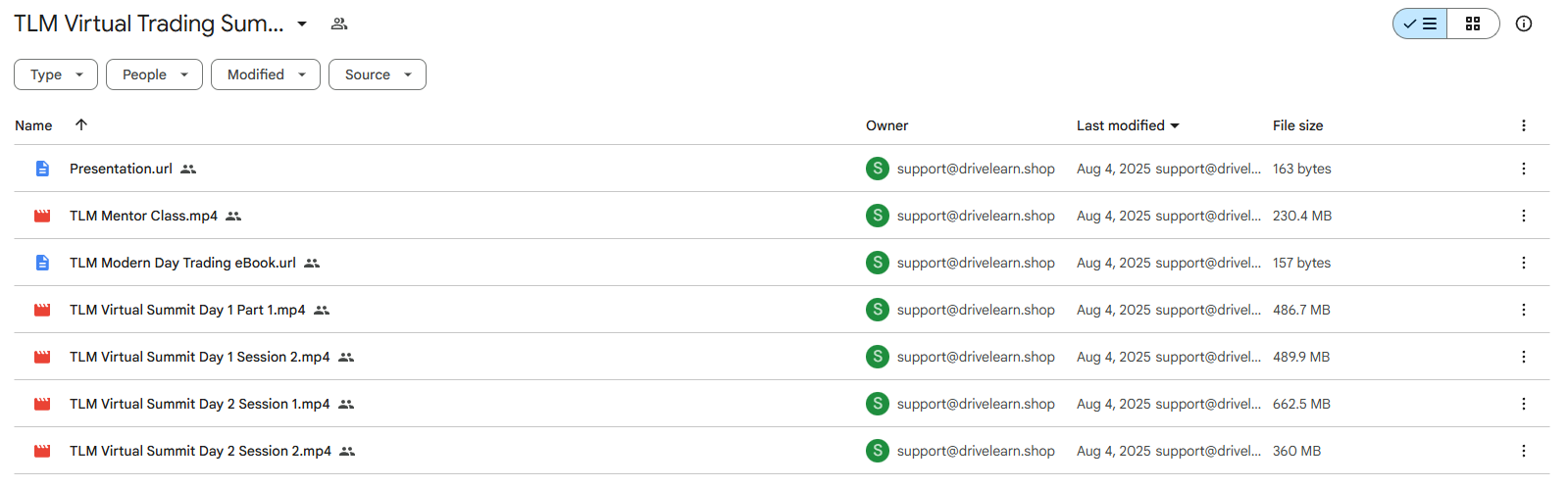Expand the folder title dropdown arrow
1568x487 pixels.
tap(302, 24)
